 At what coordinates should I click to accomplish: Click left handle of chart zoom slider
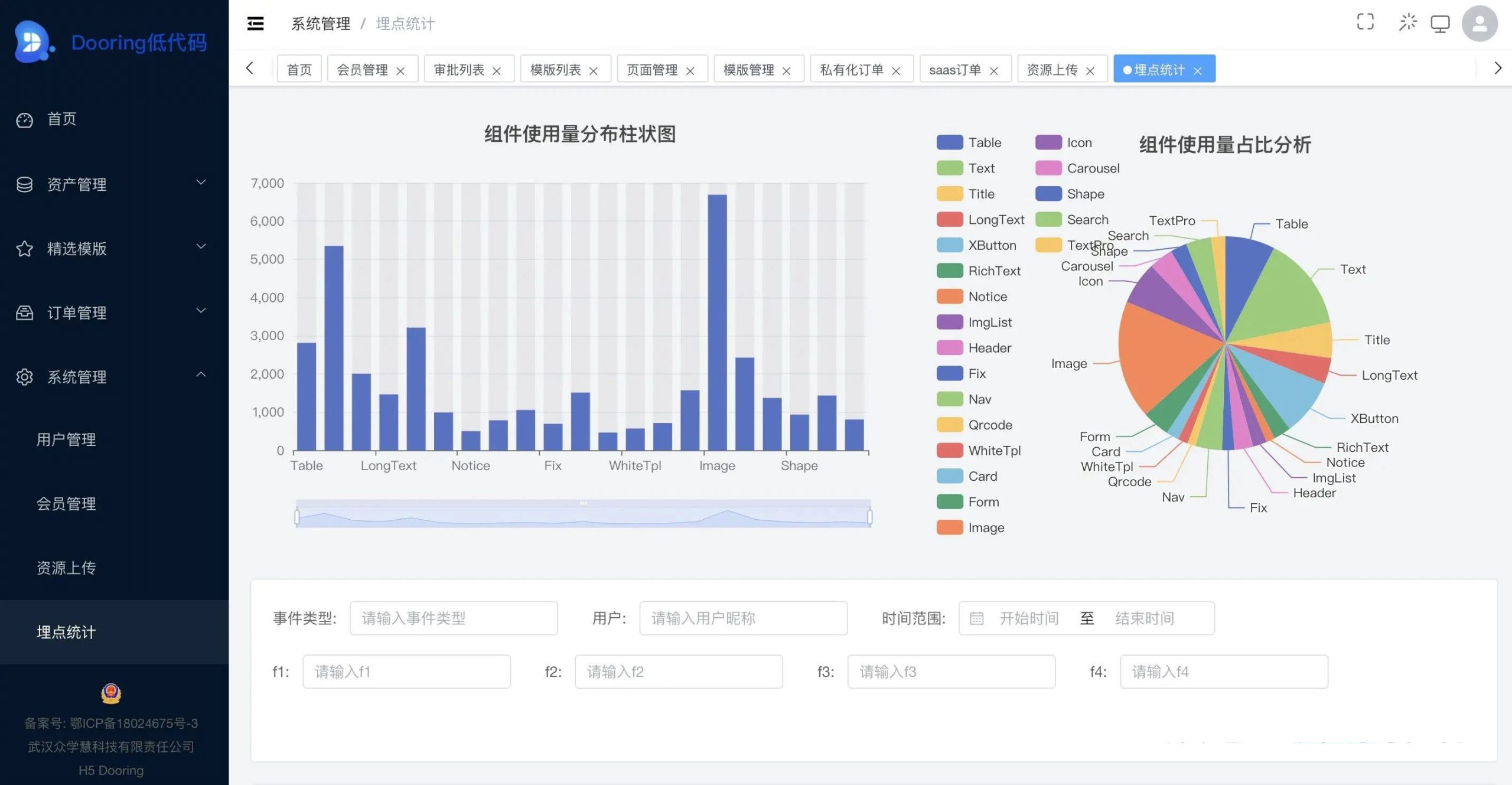click(x=296, y=517)
